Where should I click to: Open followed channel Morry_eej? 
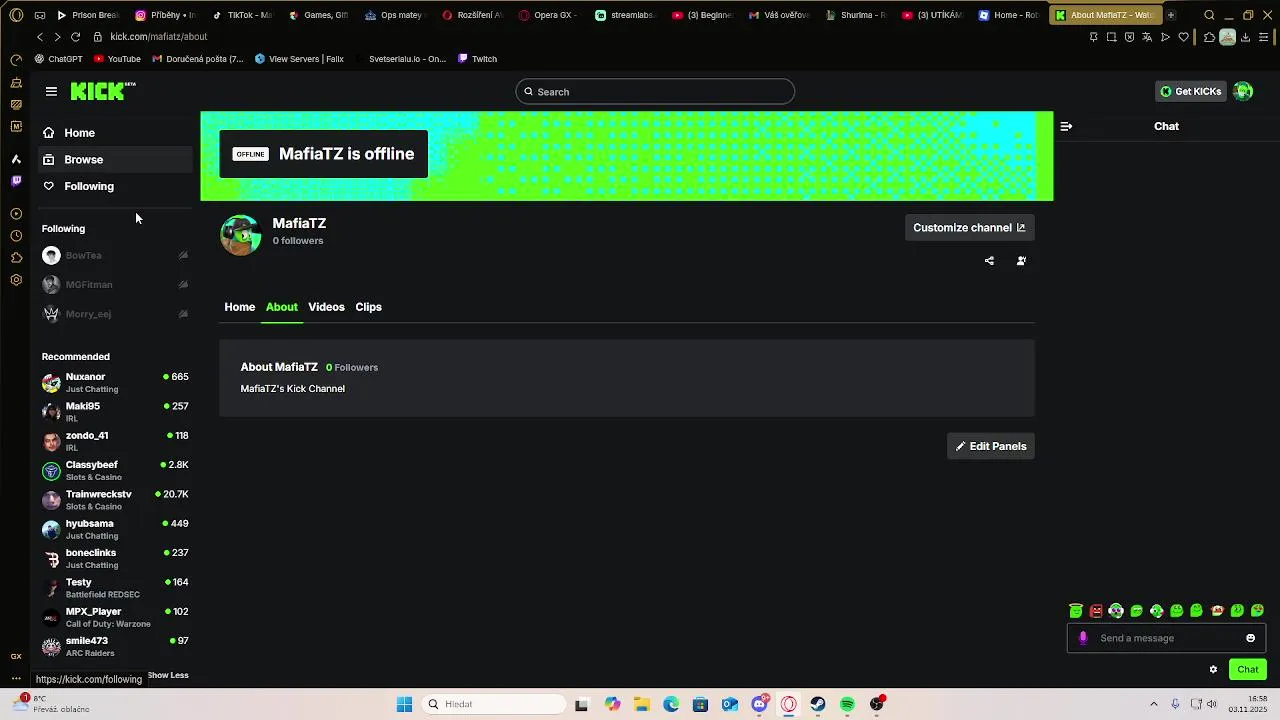click(x=115, y=314)
